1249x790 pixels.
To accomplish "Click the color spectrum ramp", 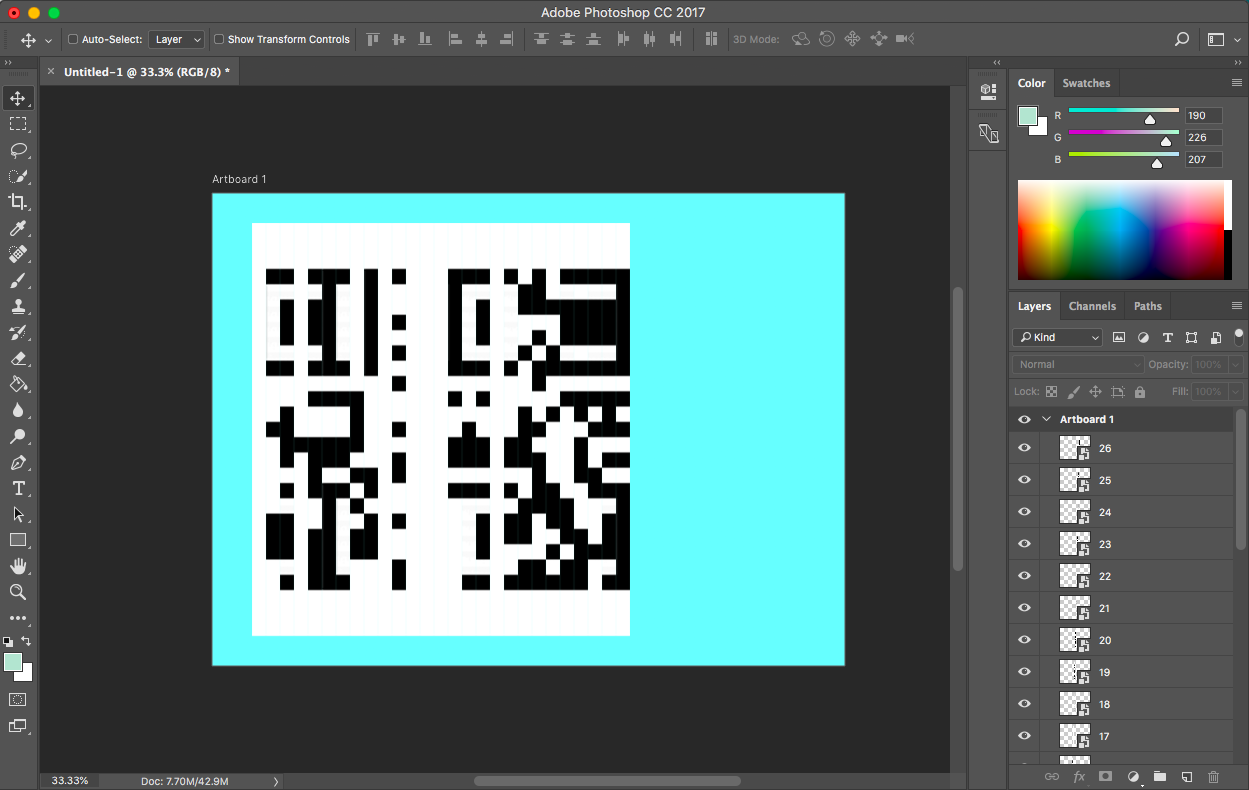I will (x=1121, y=230).
